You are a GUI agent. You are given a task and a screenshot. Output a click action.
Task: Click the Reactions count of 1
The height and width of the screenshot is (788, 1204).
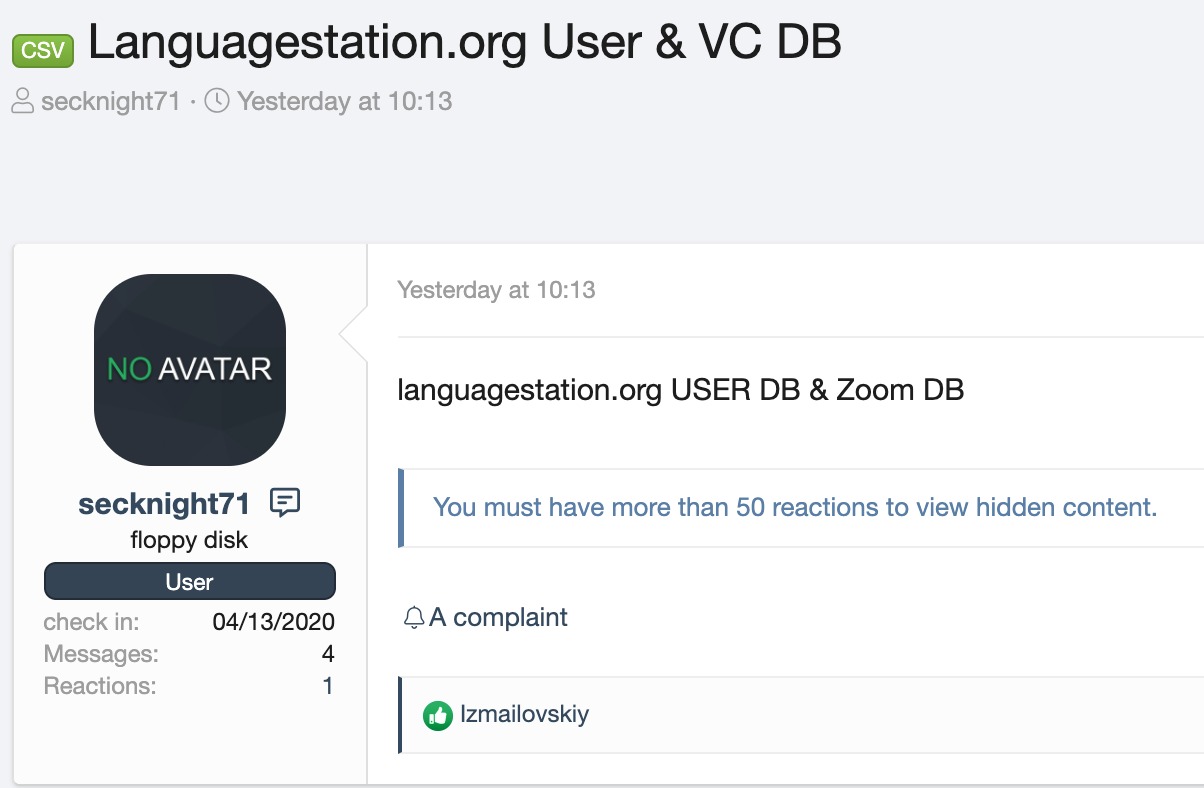click(328, 686)
